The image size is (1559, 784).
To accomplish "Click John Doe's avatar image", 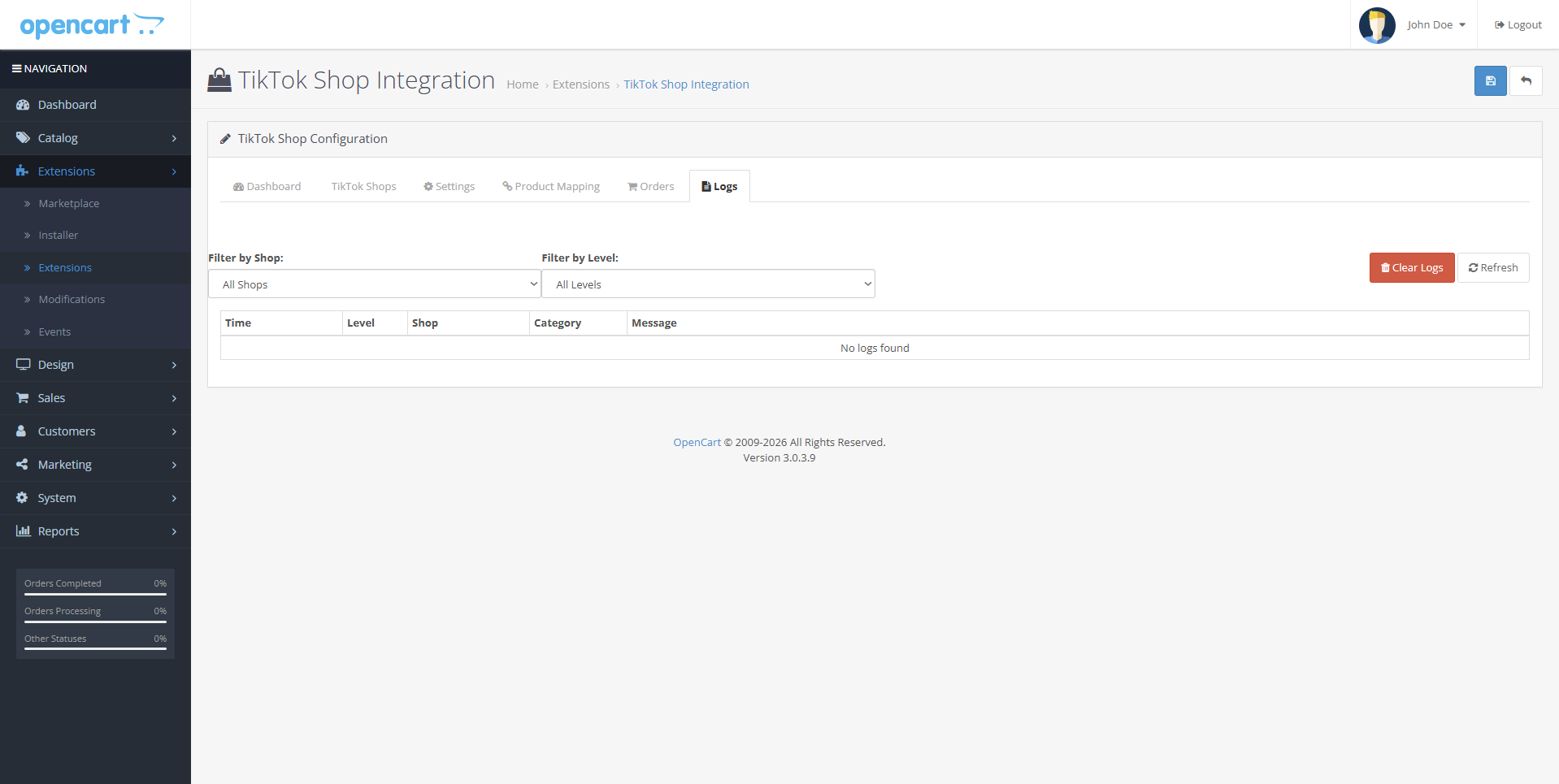I will tap(1377, 25).
